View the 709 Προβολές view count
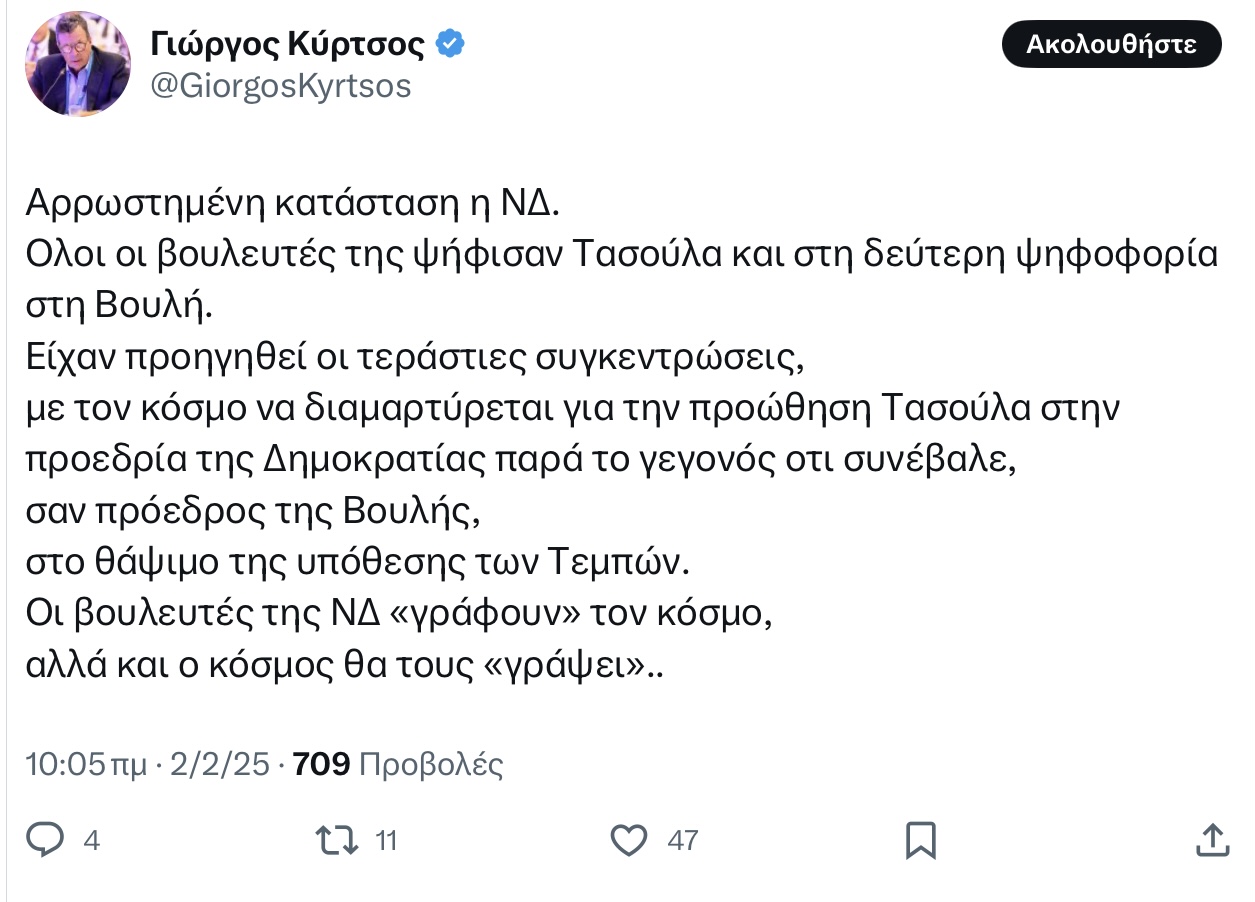 point(398,765)
